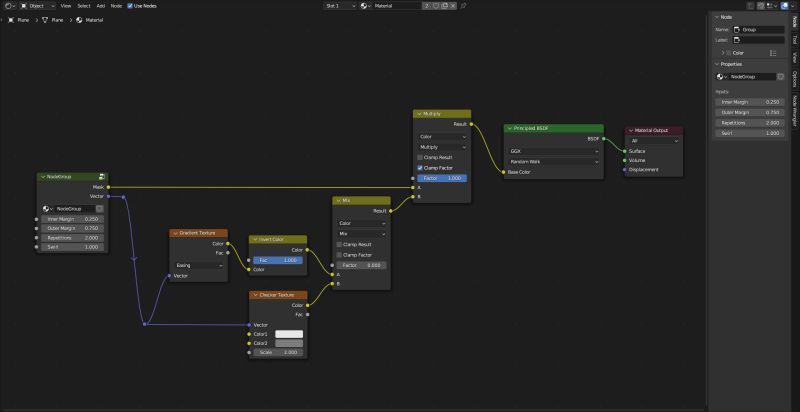This screenshot has height=412, width=800.
Task: Enable Clamp Result on Multiply node
Action: (x=420, y=158)
